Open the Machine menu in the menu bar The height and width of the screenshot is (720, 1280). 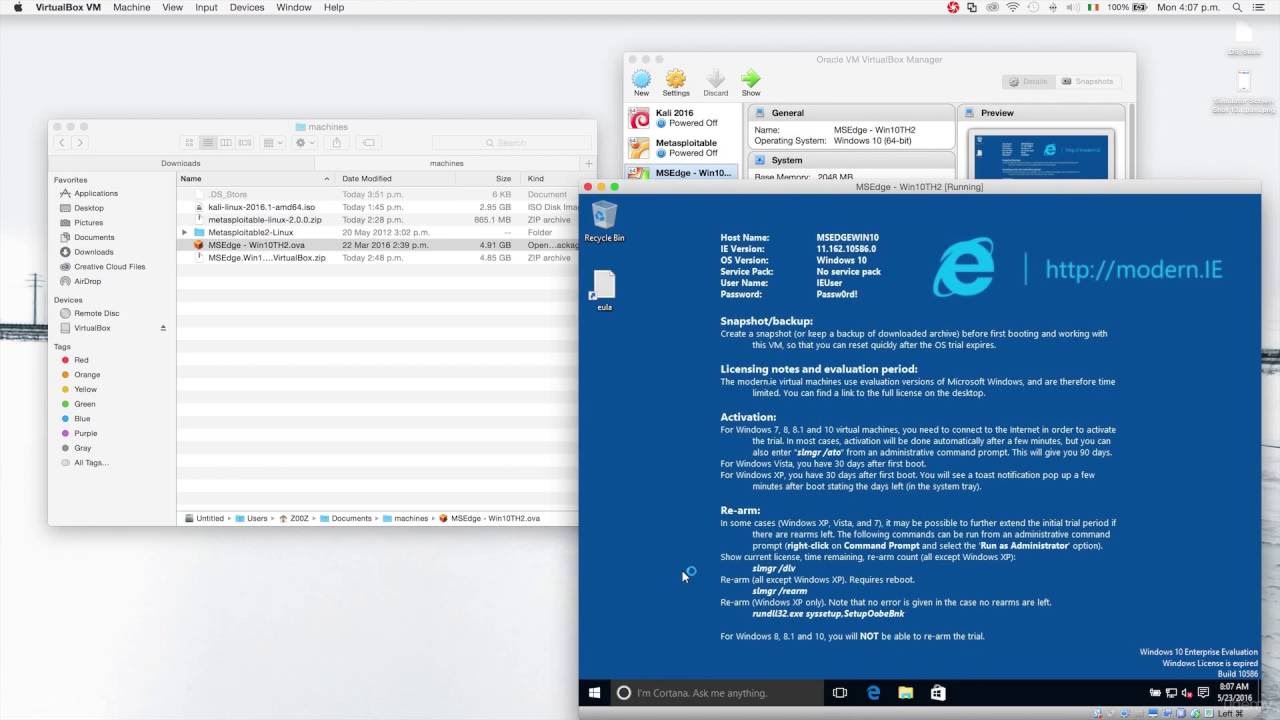pos(131,7)
